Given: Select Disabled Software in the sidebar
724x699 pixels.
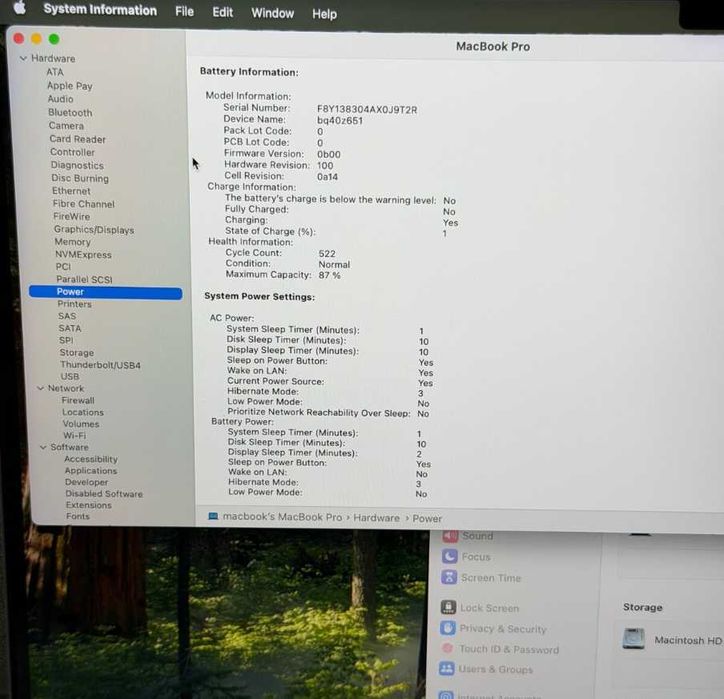Looking at the screenshot, I should 104,494.
